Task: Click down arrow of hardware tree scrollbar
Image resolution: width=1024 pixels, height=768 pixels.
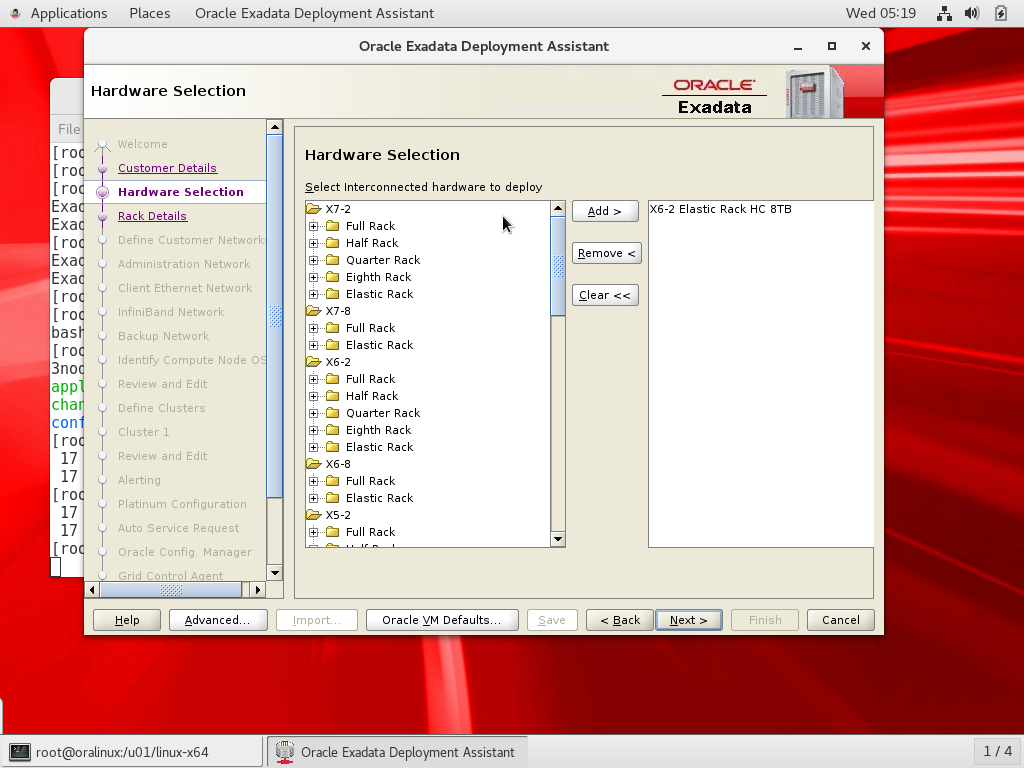Action: point(558,540)
